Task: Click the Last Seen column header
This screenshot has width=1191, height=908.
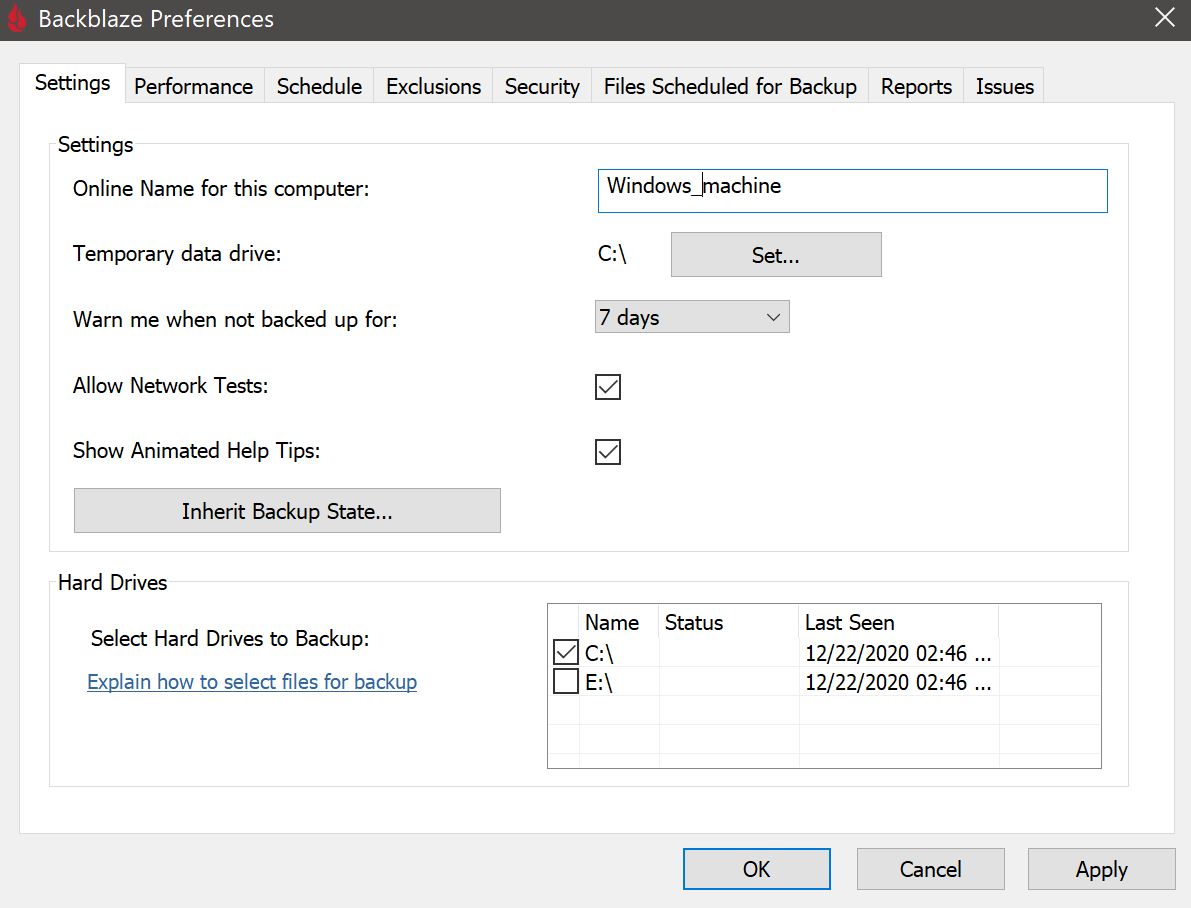Action: pyautogui.click(x=898, y=622)
